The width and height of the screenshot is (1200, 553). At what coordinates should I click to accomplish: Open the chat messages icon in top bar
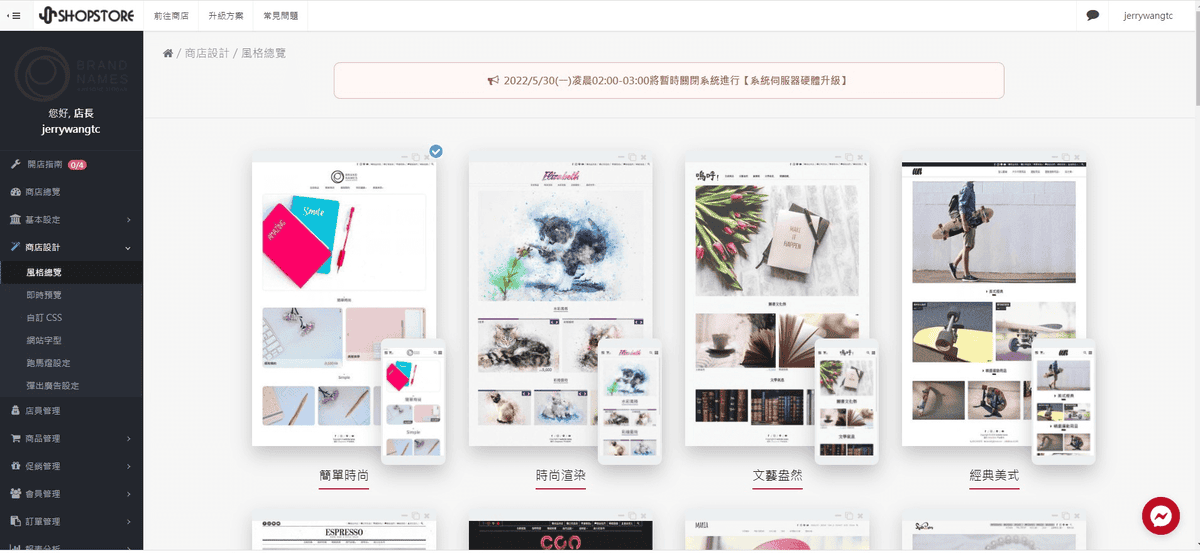click(x=1093, y=15)
